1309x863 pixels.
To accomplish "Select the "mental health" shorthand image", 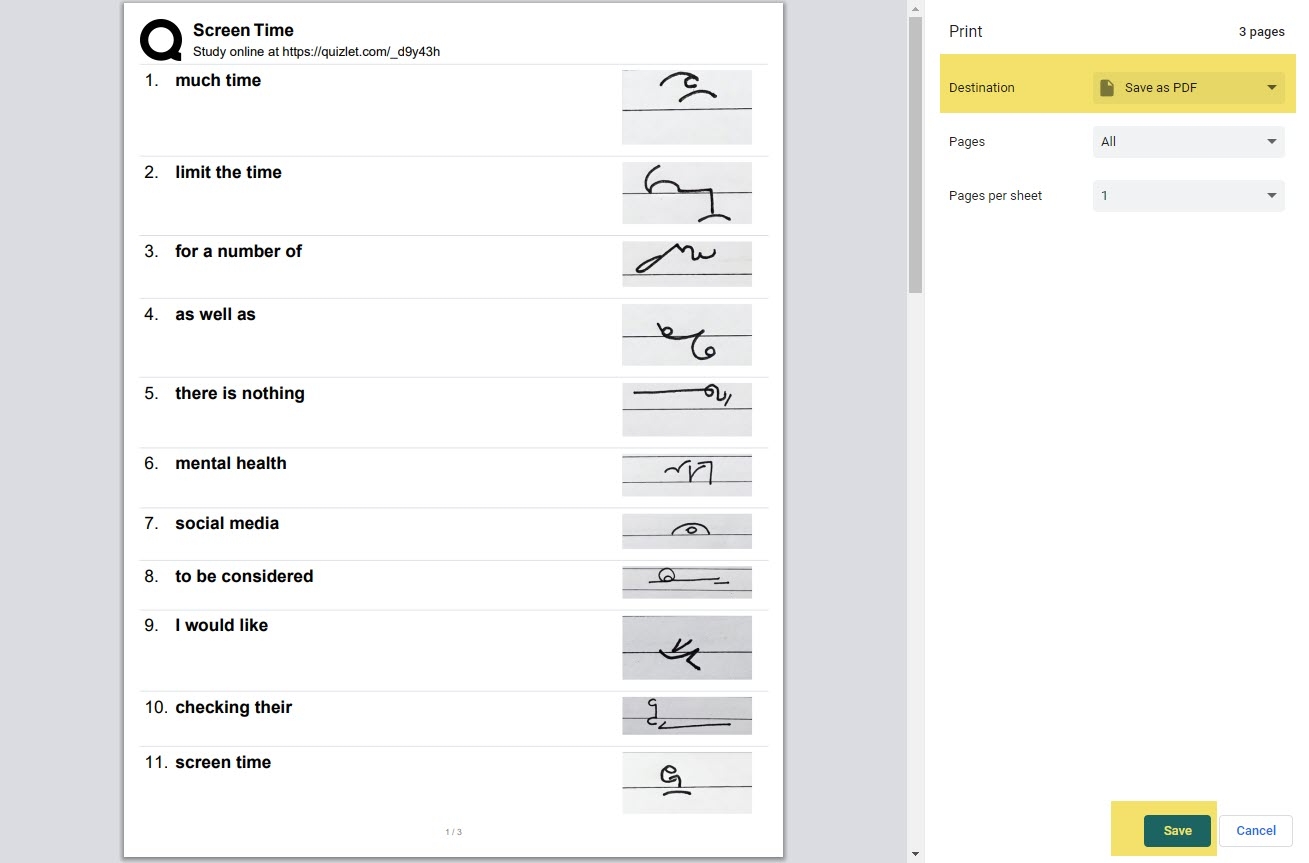I will coord(686,474).
